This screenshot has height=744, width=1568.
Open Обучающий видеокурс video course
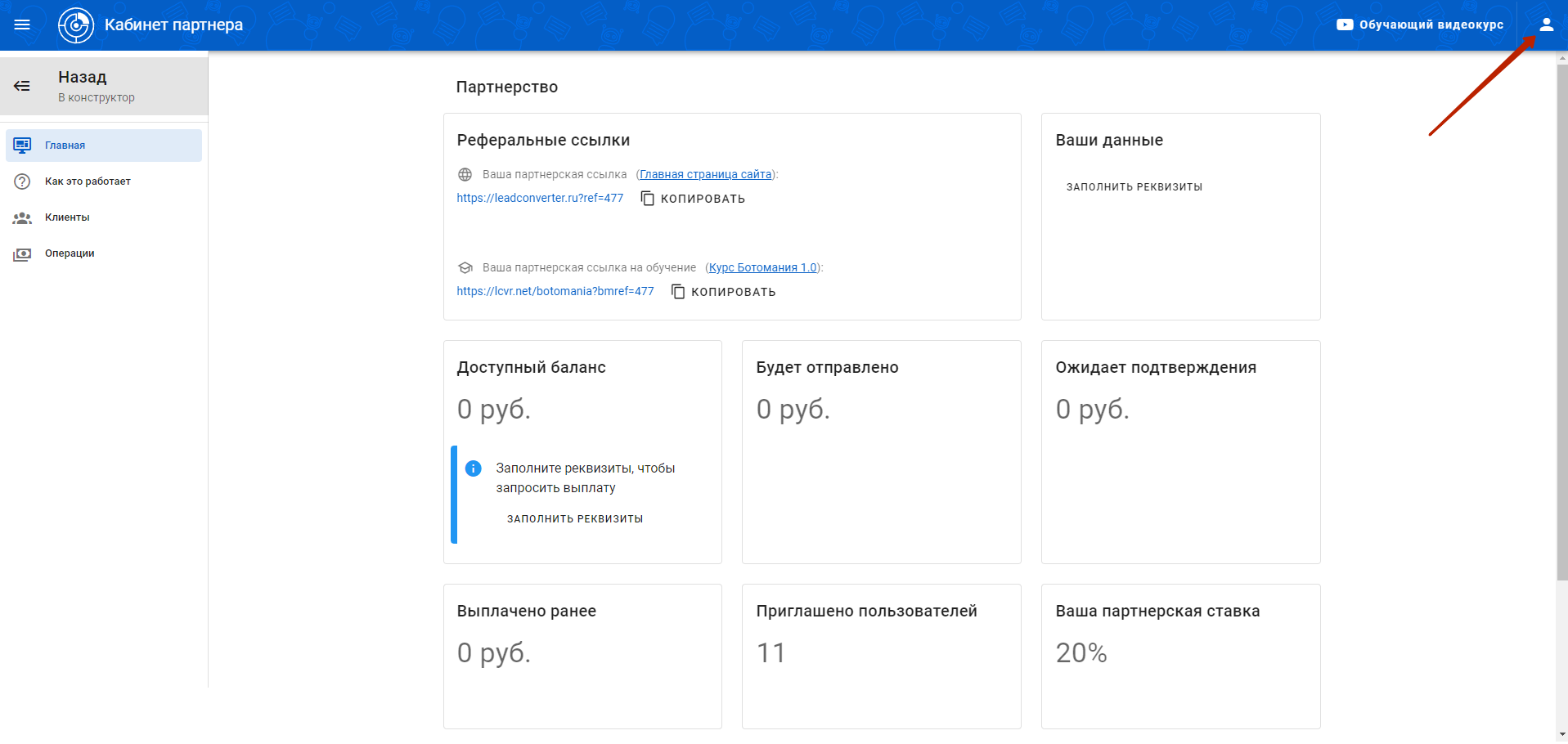pos(1420,25)
